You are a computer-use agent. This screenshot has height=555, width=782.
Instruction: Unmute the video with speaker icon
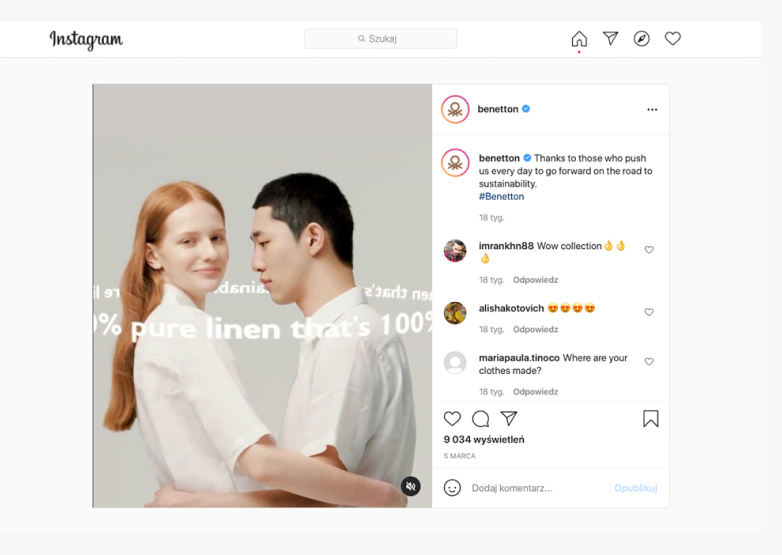pyautogui.click(x=410, y=486)
